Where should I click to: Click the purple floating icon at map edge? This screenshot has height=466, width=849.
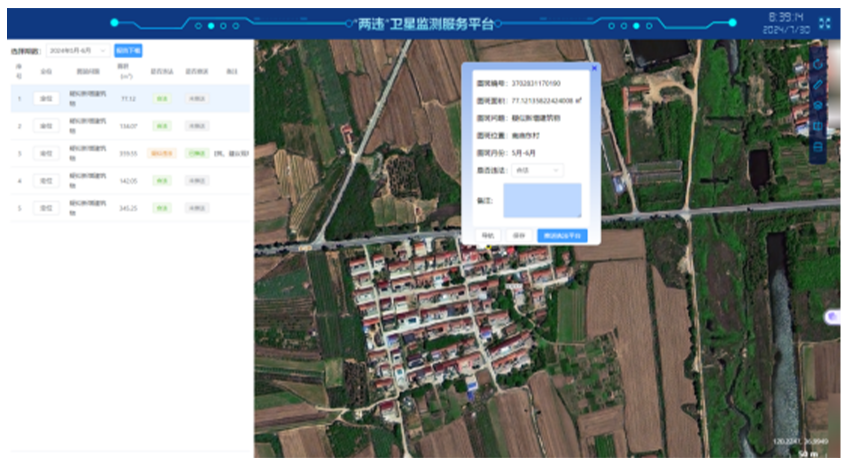(832, 316)
